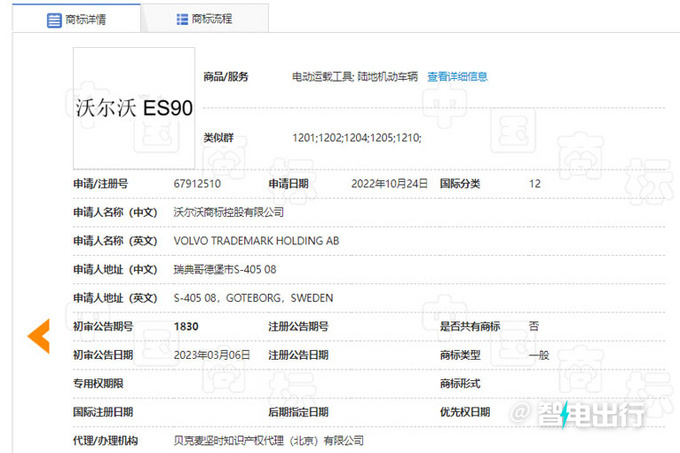The image size is (680, 453).
Task: Click the 代理/办理机构 label
Action: tap(105, 441)
